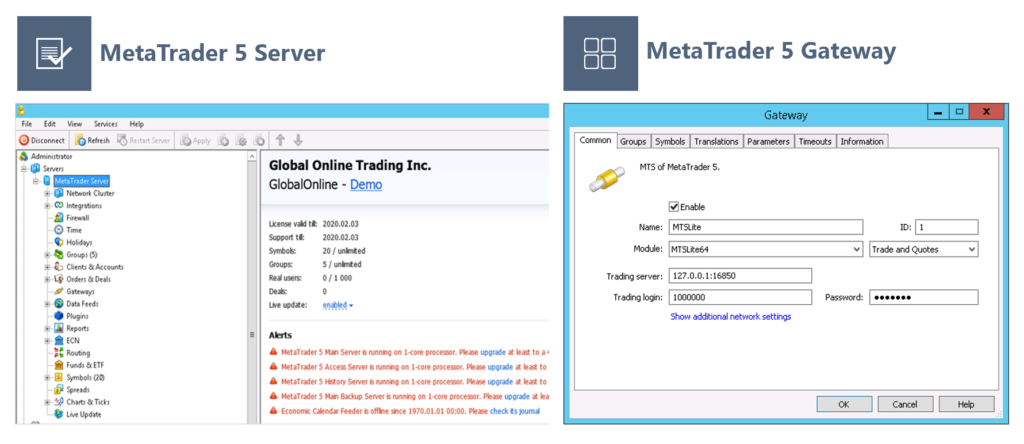Click the move up arrow in toolbar
Screen dimensions: 1024x444
[x=280, y=140]
